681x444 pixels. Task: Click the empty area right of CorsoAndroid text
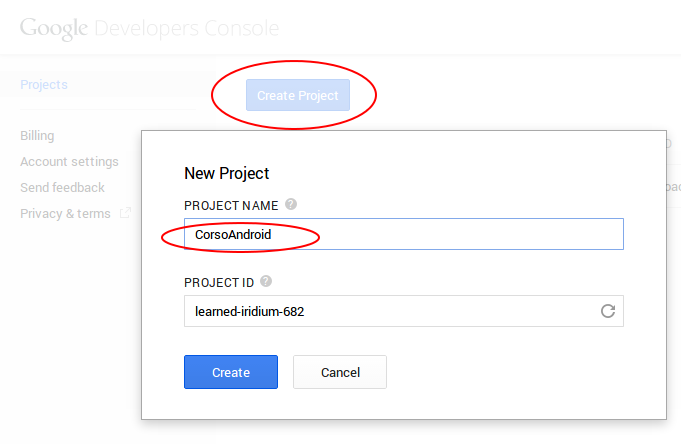(x=447, y=234)
